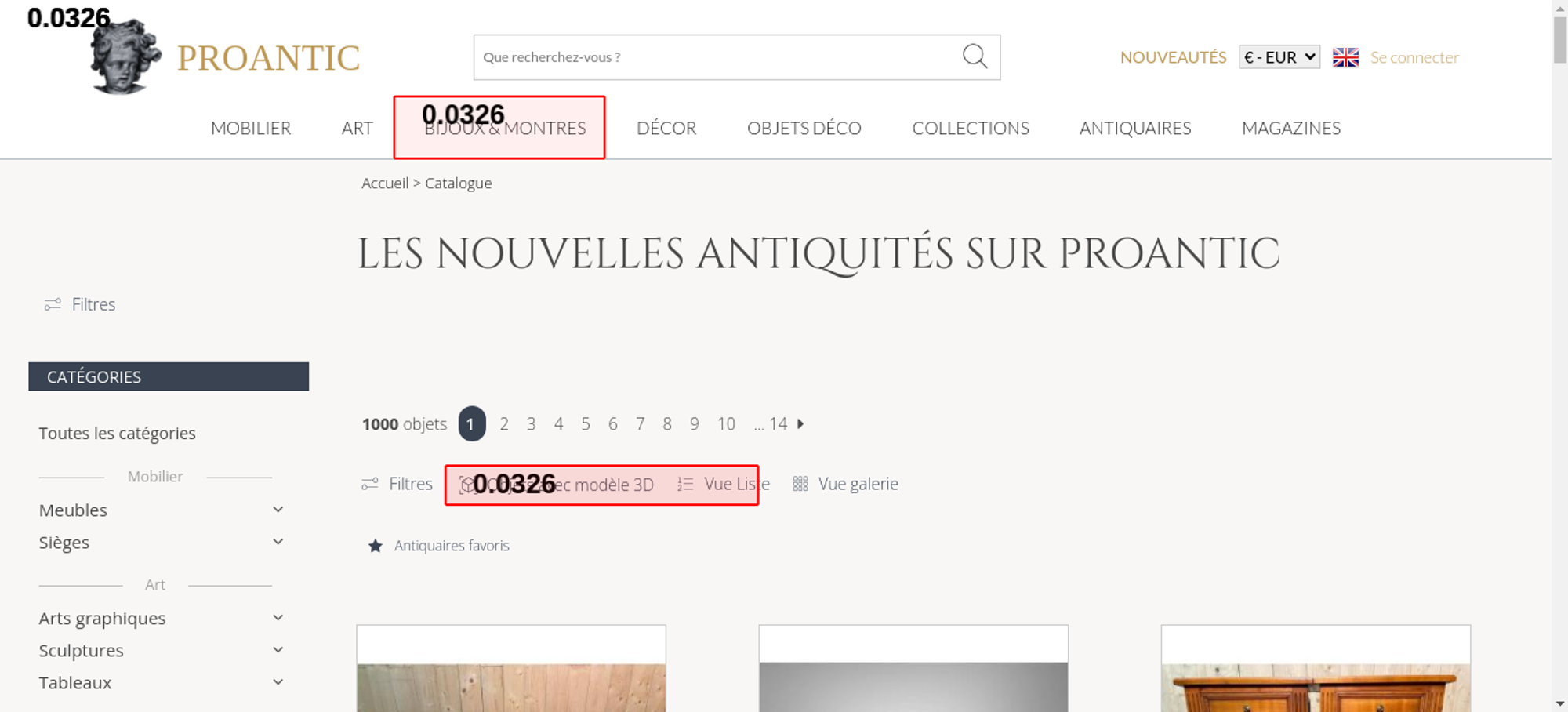Expand the Sièges category
This screenshot has height=712, width=1568.
tap(278, 542)
